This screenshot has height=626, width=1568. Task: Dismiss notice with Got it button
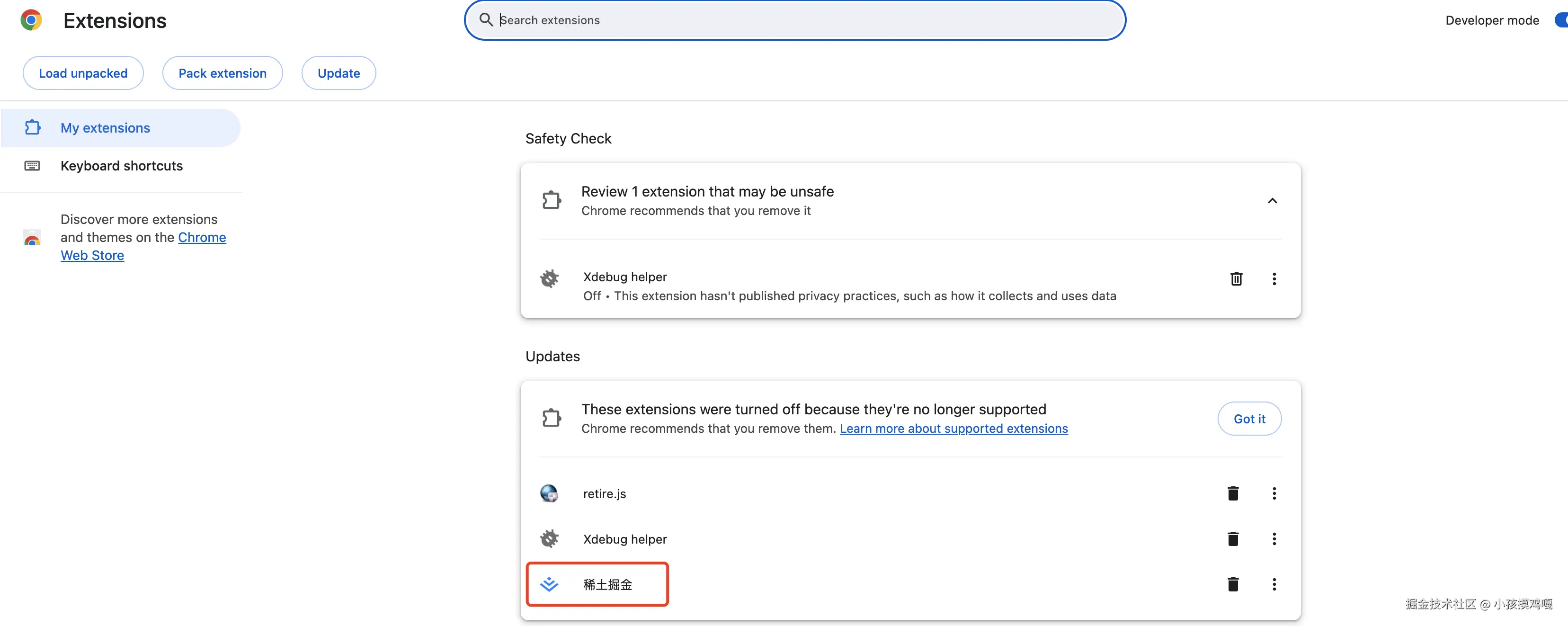pyautogui.click(x=1249, y=419)
